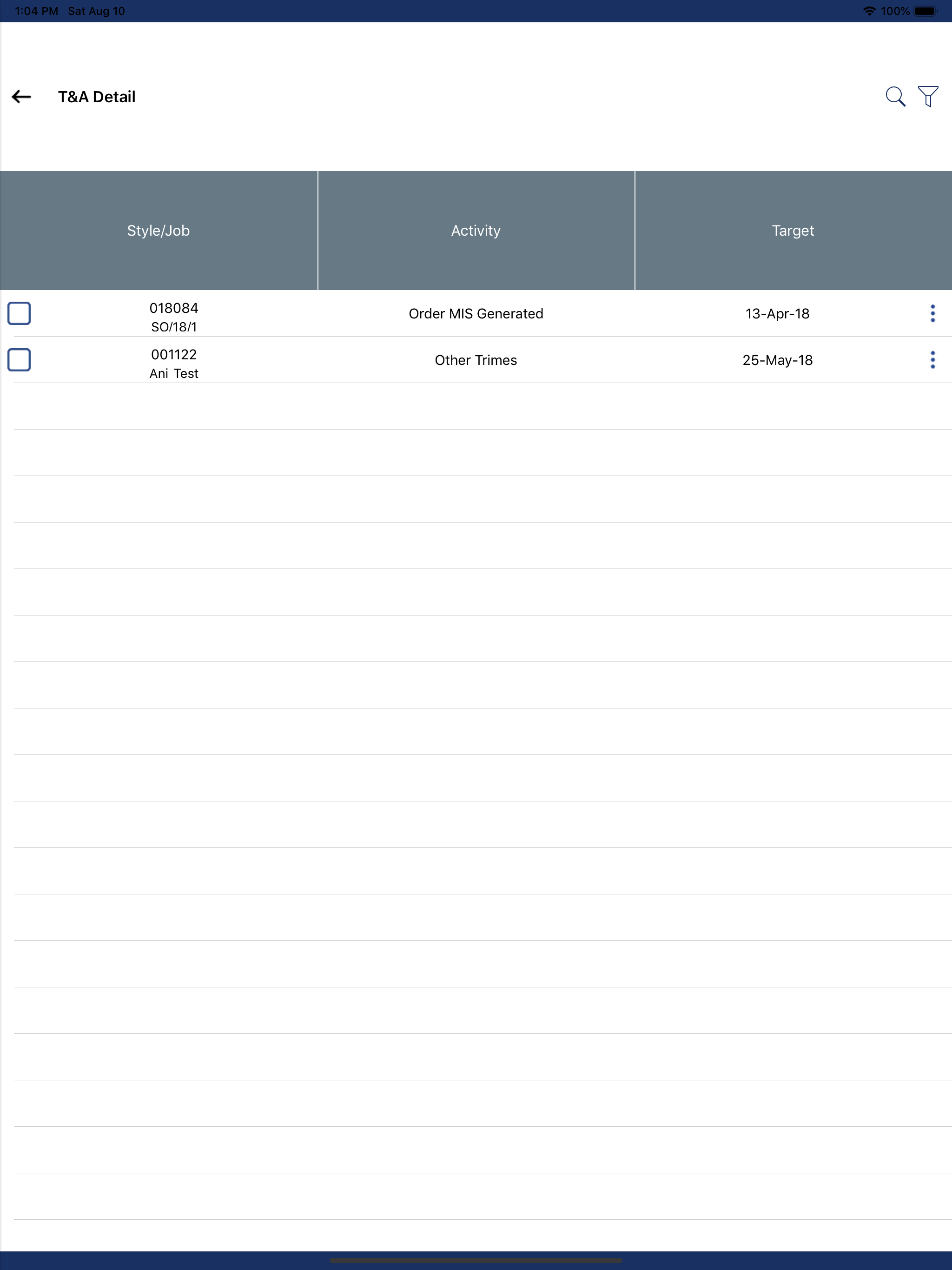Click the Target column header
The image size is (952, 1270).
pyautogui.click(x=793, y=230)
